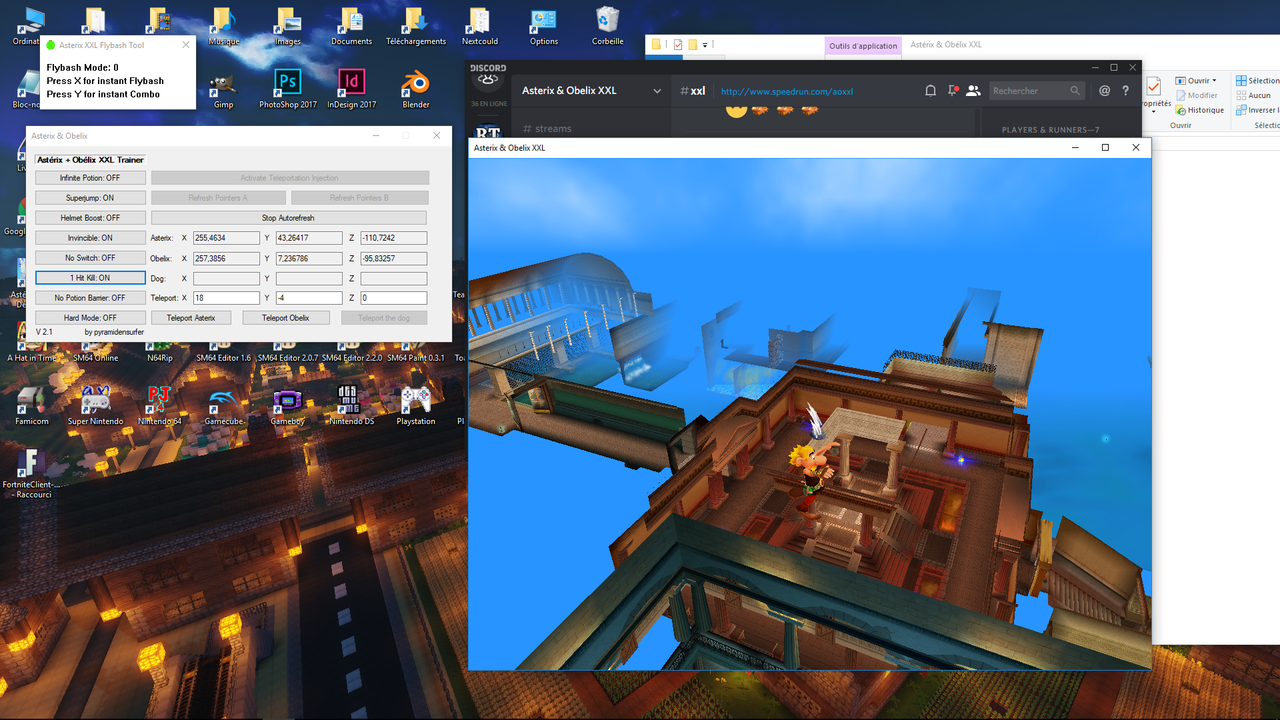The width and height of the screenshot is (1280, 720).
Task: Open the FortniteClient shortcut icon
Action: pyautogui.click(x=31, y=473)
